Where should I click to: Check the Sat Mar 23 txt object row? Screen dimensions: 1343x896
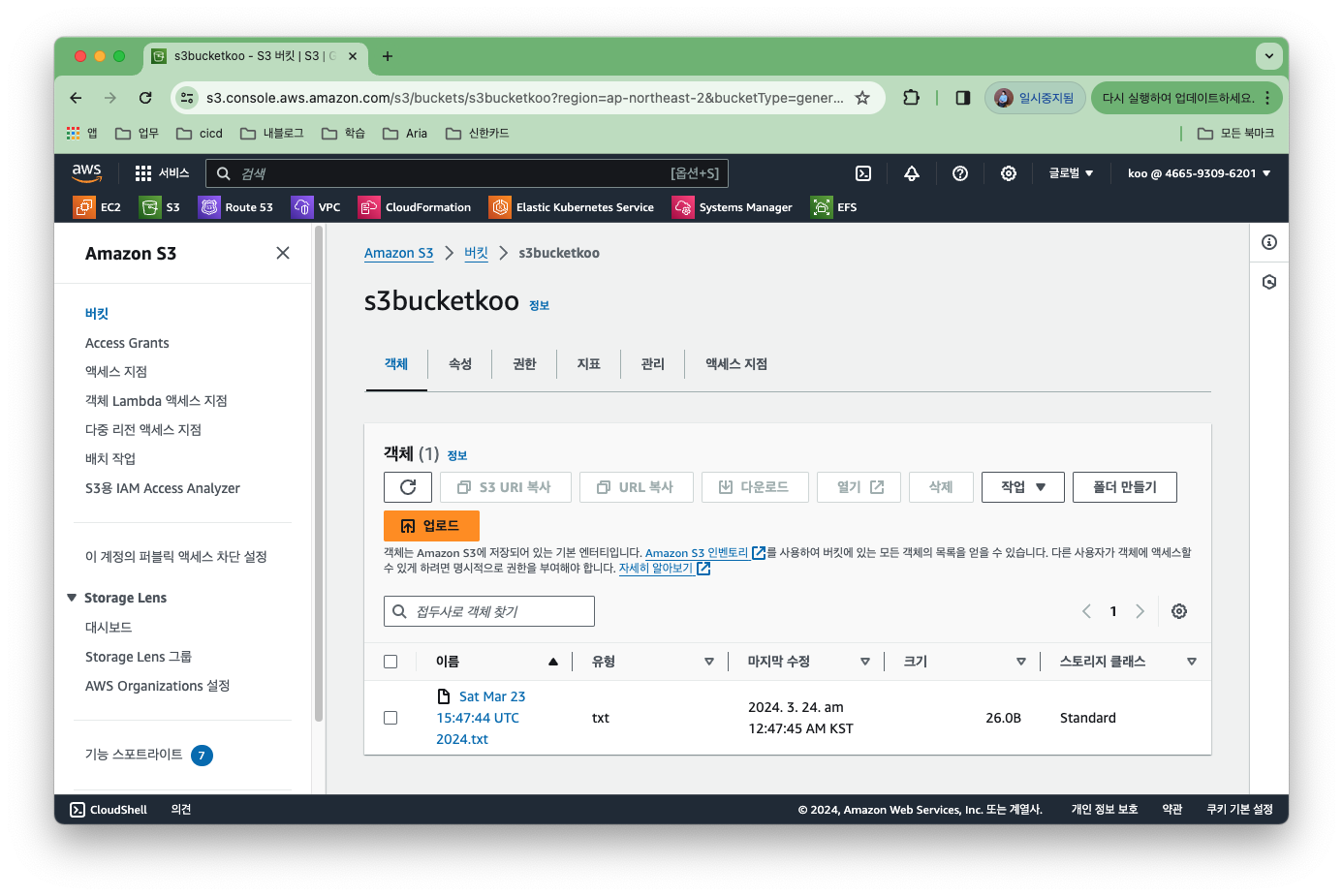click(390, 718)
